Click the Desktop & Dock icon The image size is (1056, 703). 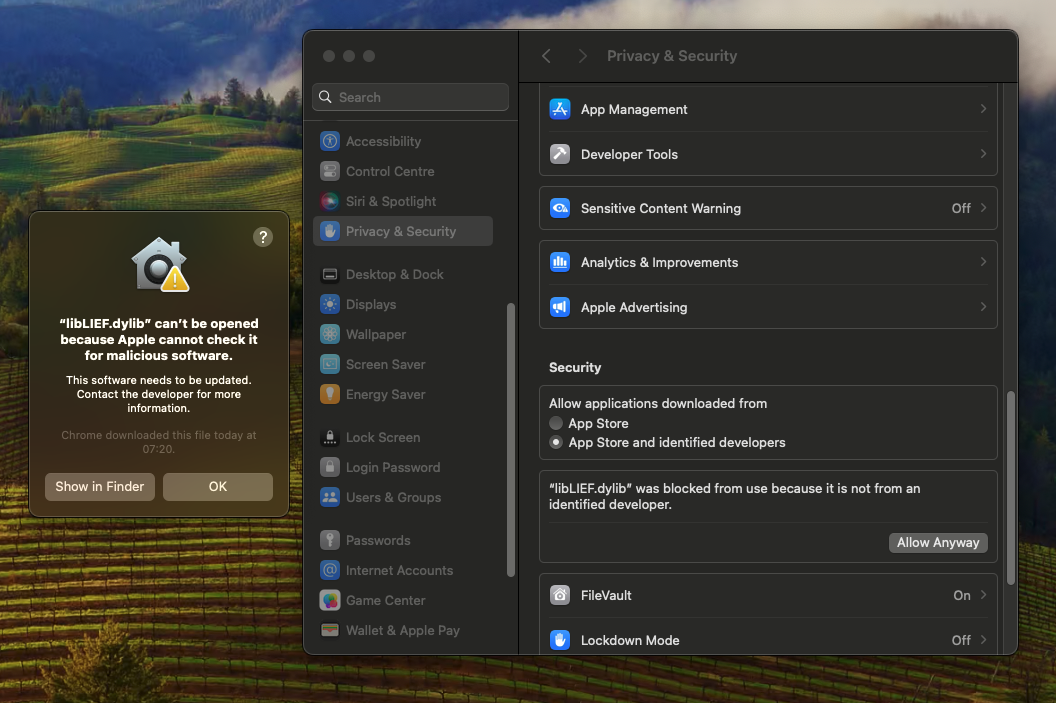(x=329, y=274)
